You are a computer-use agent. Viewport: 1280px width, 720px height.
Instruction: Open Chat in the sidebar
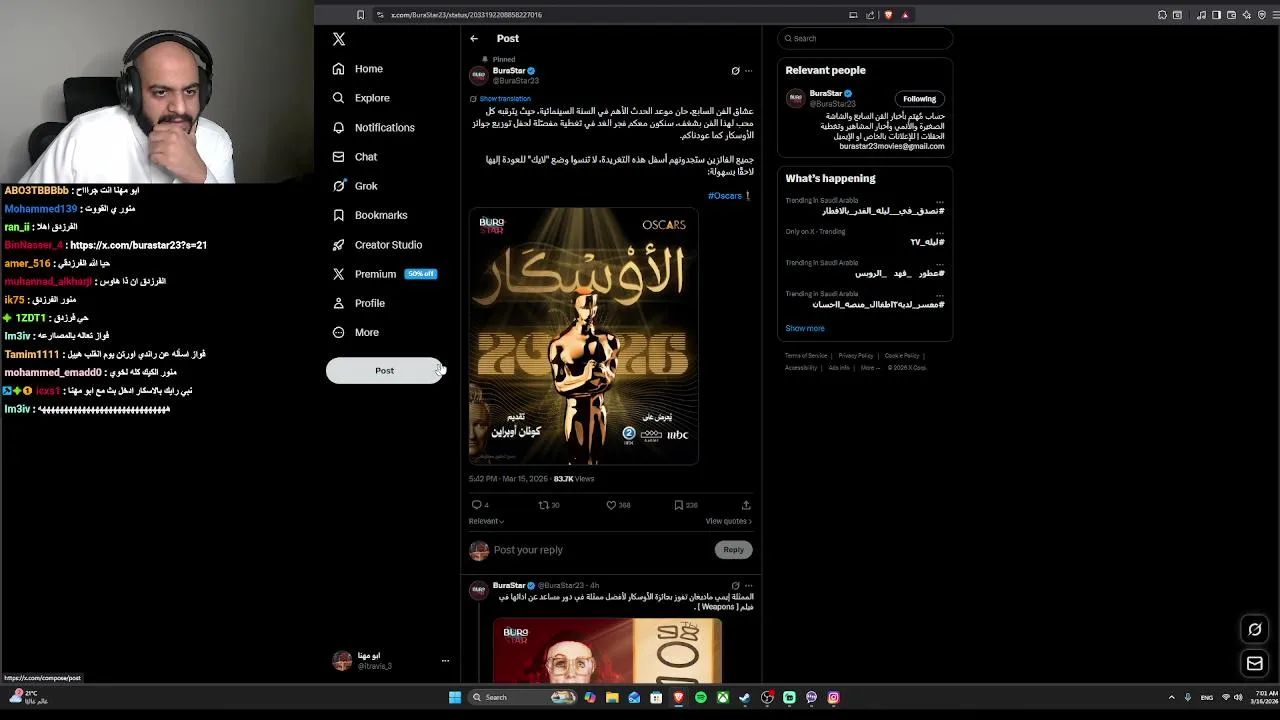355,157
